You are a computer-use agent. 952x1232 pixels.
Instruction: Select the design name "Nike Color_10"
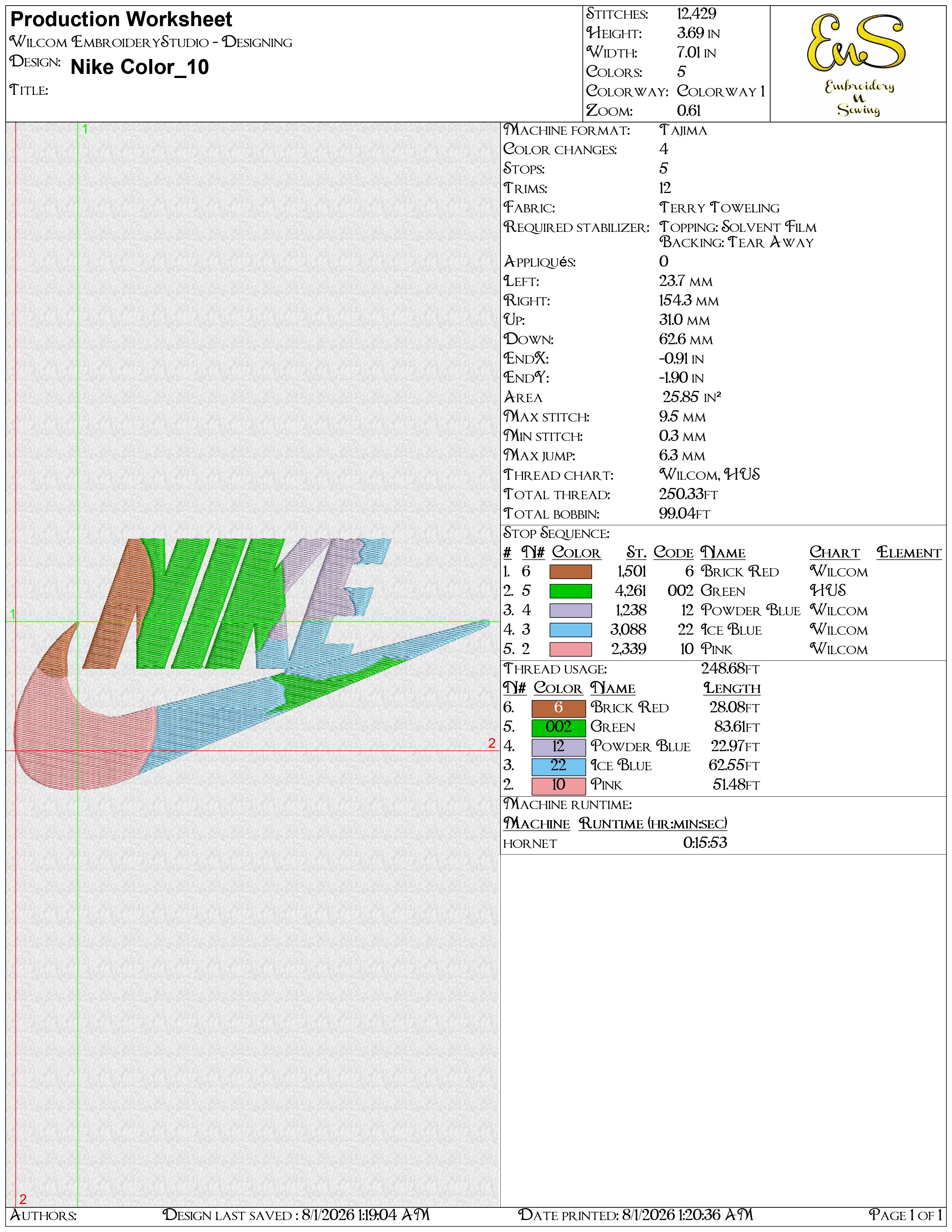pos(140,67)
